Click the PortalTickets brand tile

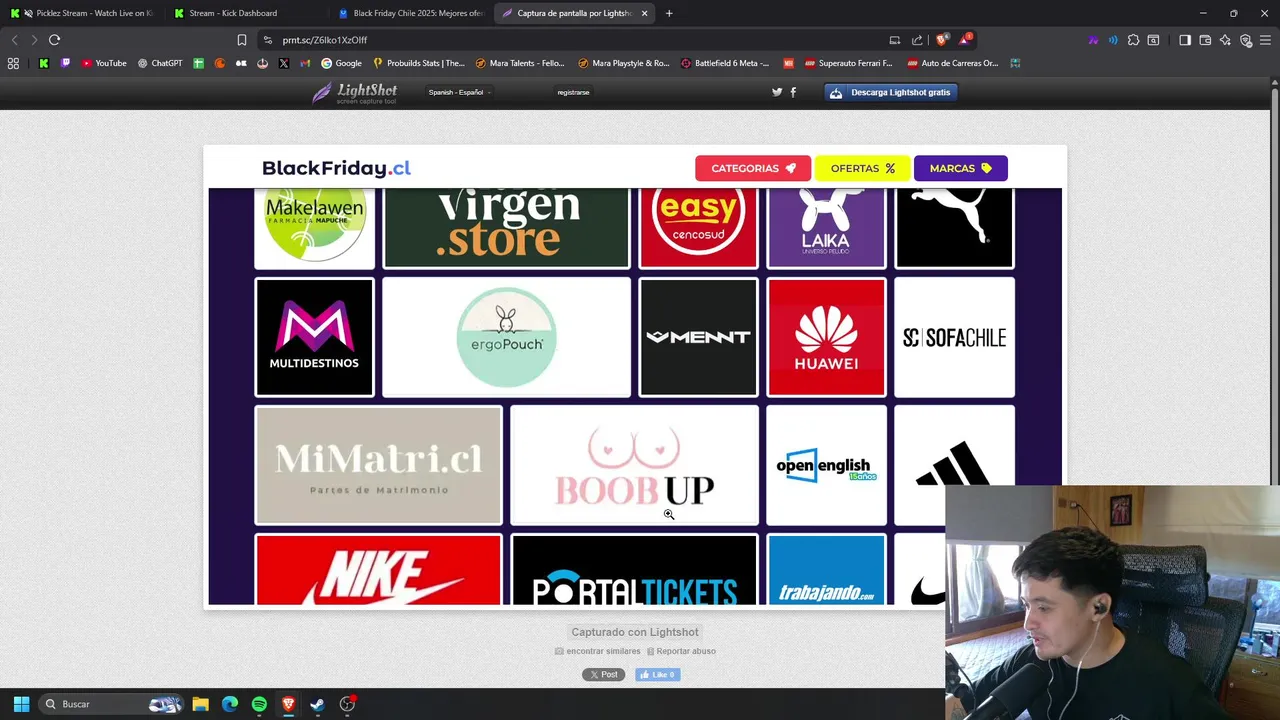(634, 570)
